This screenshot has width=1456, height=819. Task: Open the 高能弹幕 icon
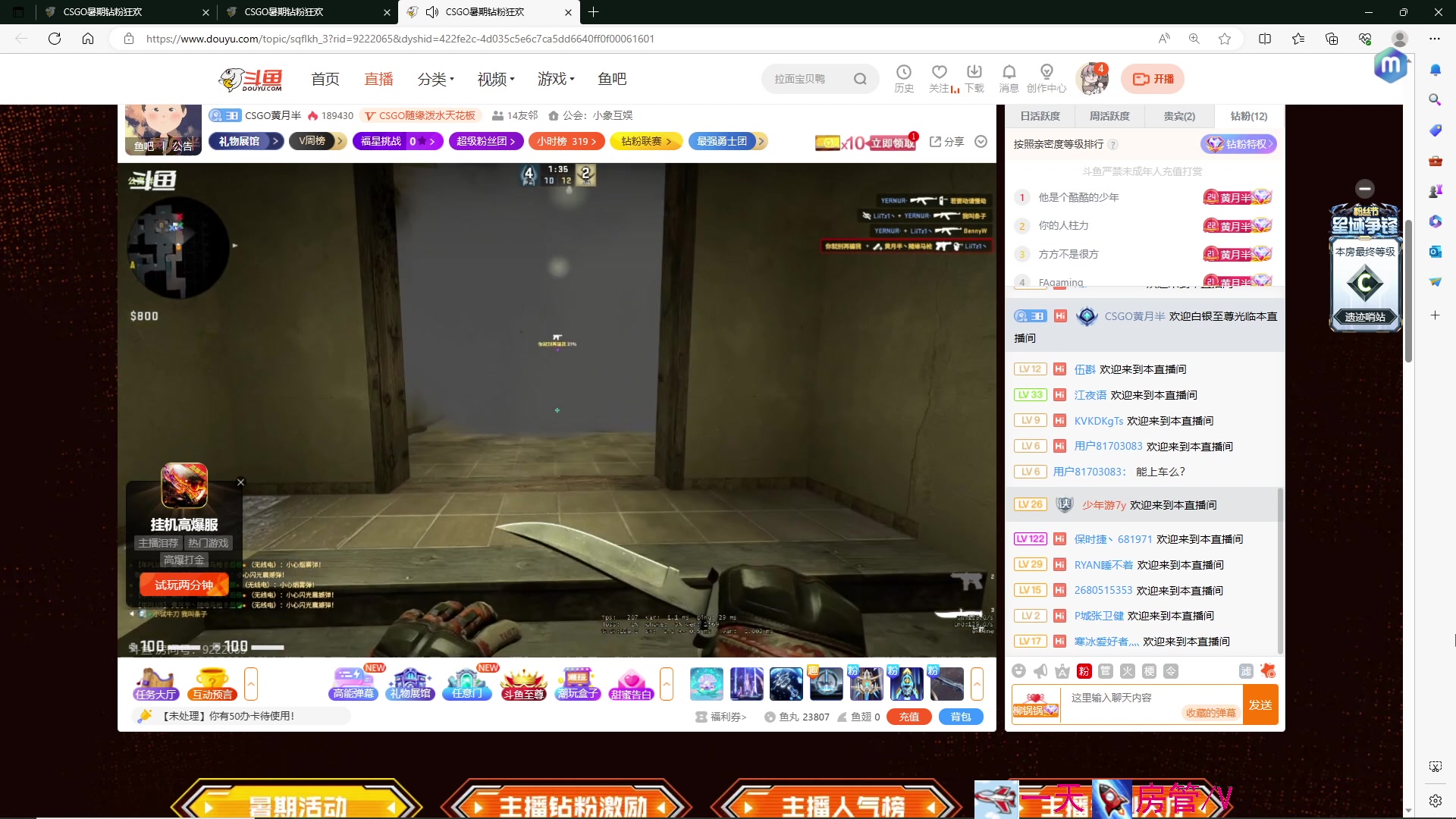[x=353, y=684]
